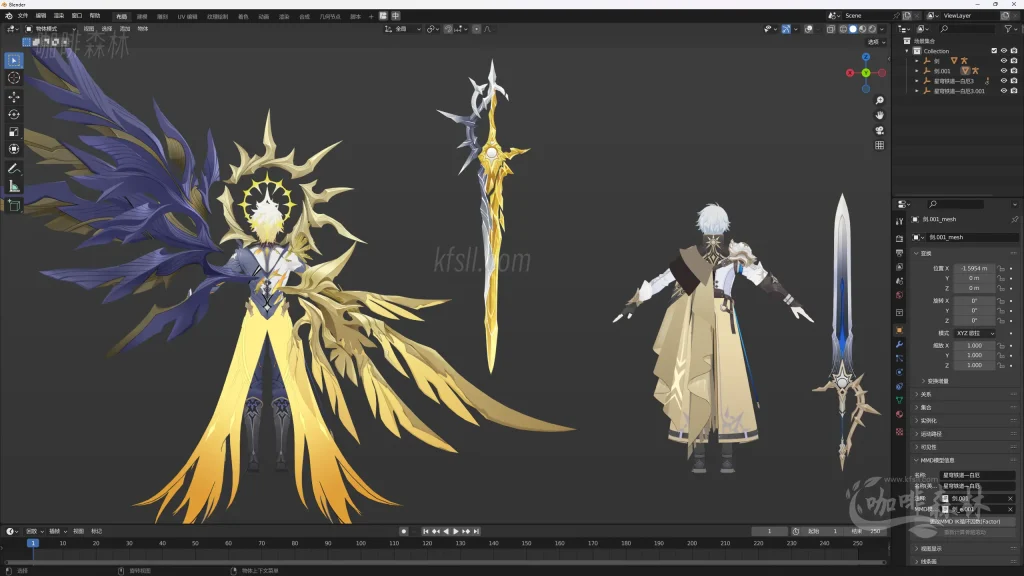The width and height of the screenshot is (1024, 576).
Task: Open the 窗口 Window menu
Action: click(77, 16)
